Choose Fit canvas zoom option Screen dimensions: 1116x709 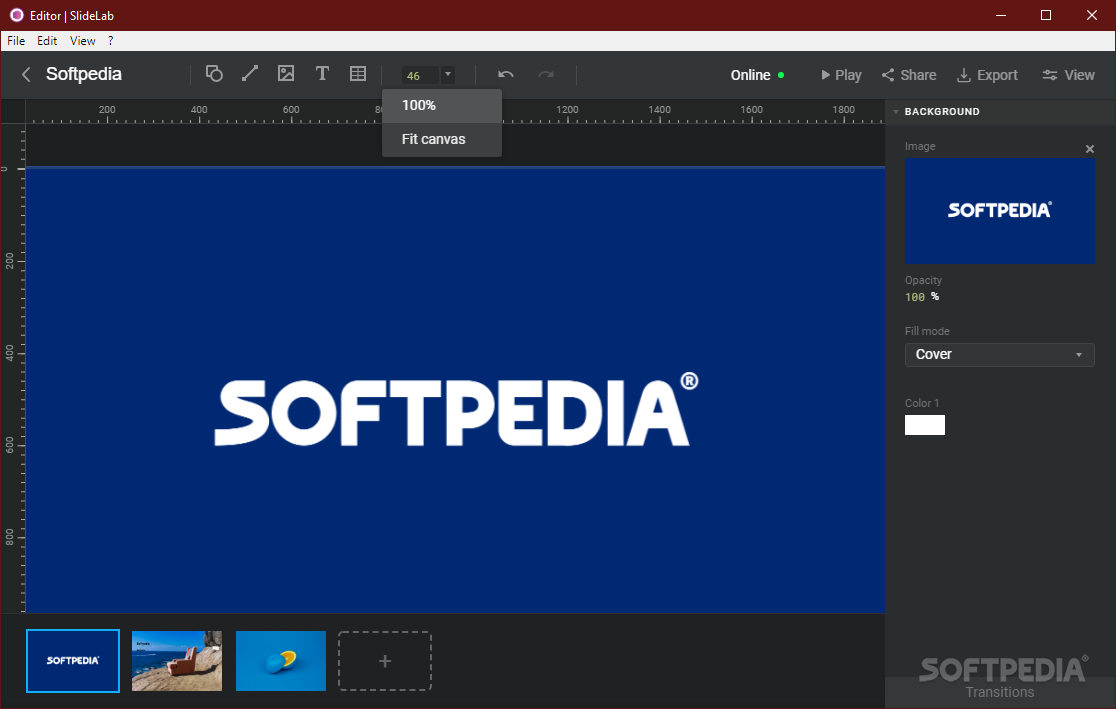coord(442,140)
